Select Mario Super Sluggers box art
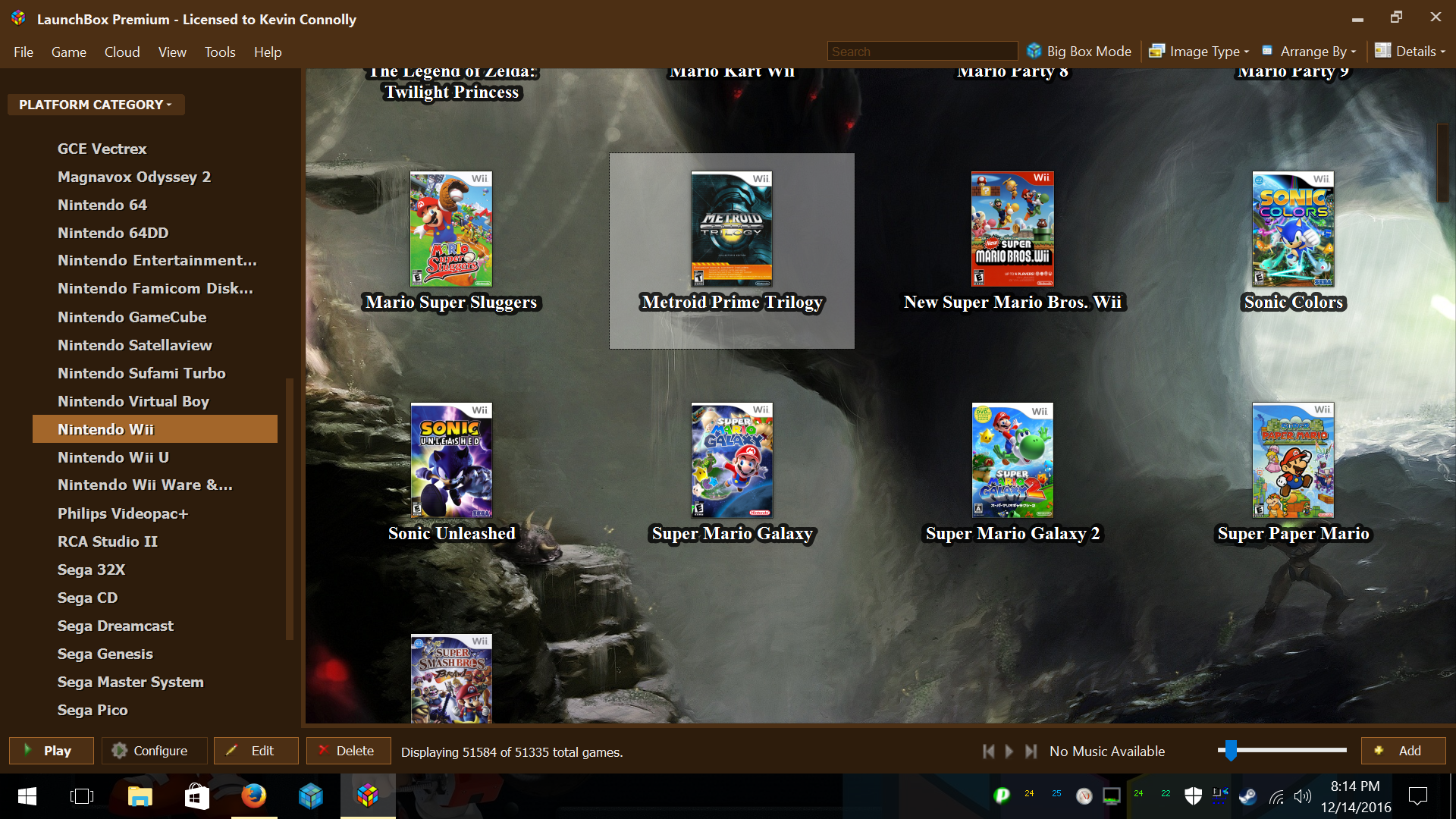 pos(451,229)
